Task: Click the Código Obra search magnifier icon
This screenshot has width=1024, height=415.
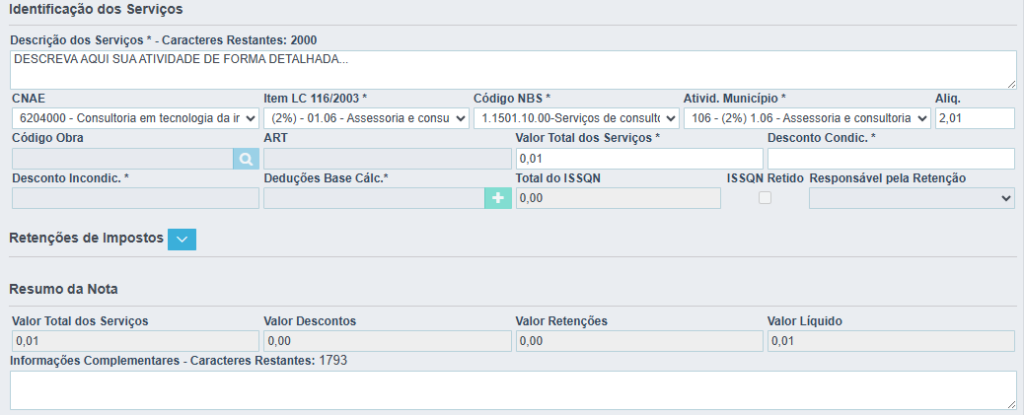Action: (x=246, y=158)
